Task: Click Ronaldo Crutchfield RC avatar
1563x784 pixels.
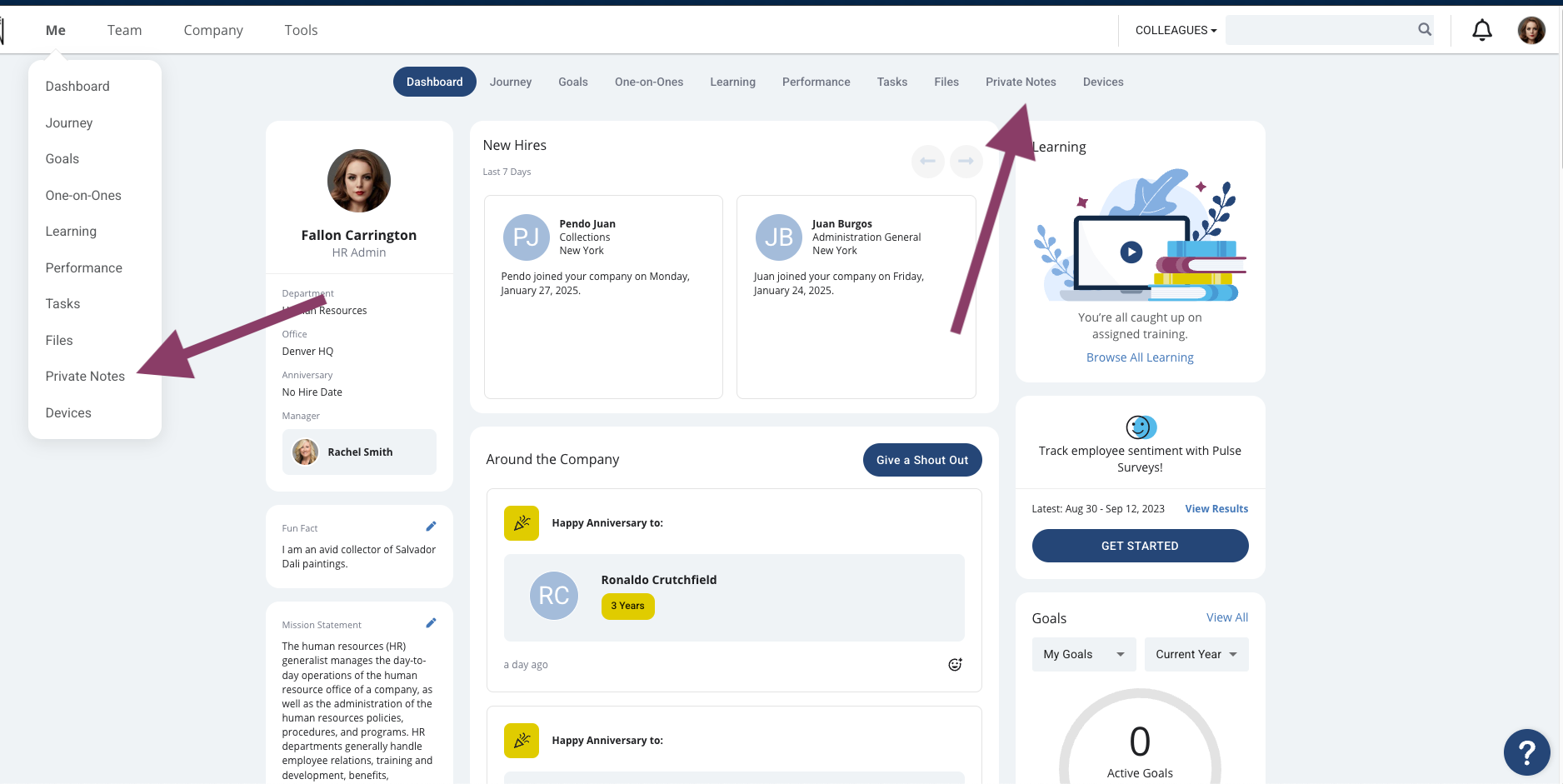Action: (x=554, y=596)
